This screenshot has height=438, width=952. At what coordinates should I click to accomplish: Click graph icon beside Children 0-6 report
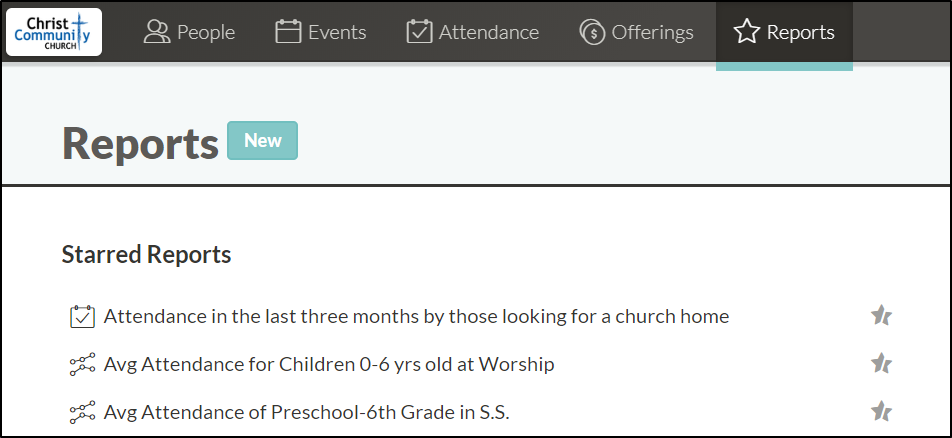click(83, 364)
